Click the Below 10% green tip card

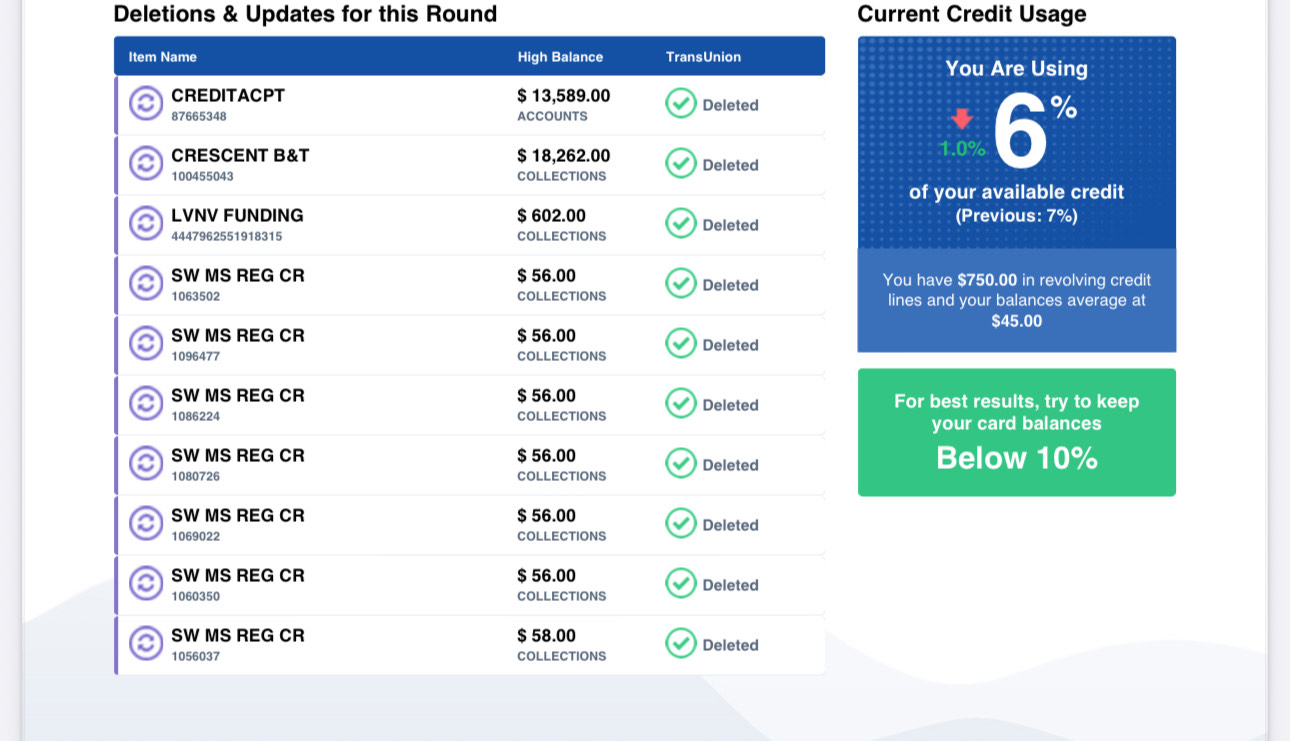1017,432
